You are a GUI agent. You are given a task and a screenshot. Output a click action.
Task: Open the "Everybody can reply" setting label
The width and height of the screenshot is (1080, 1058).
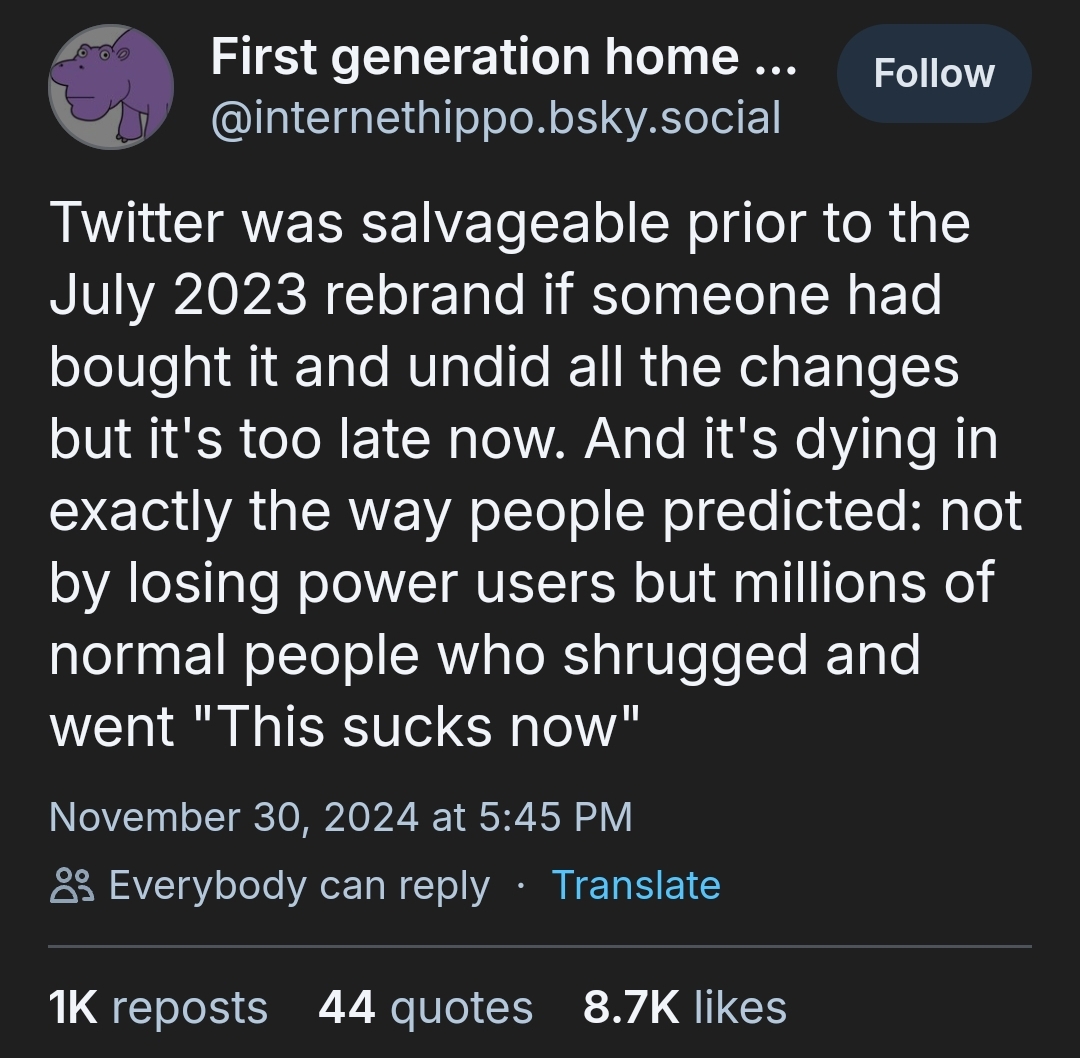pyautogui.click(x=299, y=886)
